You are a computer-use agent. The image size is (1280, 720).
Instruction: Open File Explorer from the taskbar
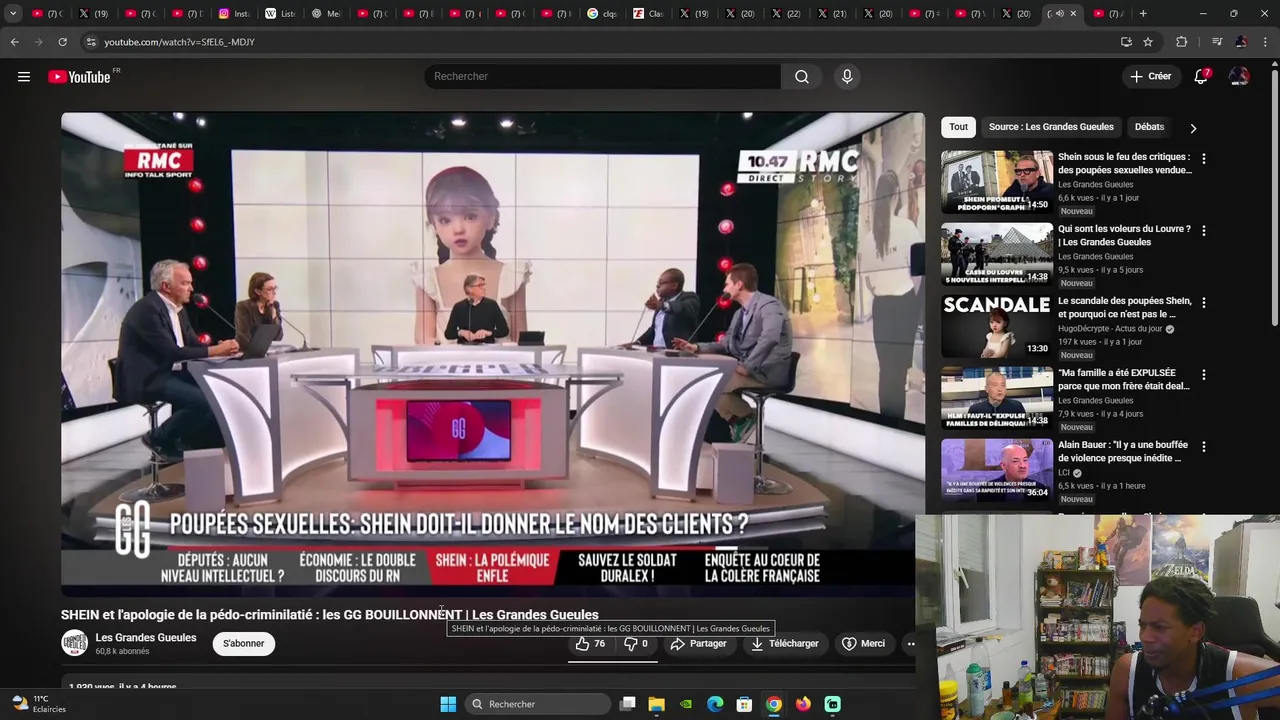click(656, 704)
